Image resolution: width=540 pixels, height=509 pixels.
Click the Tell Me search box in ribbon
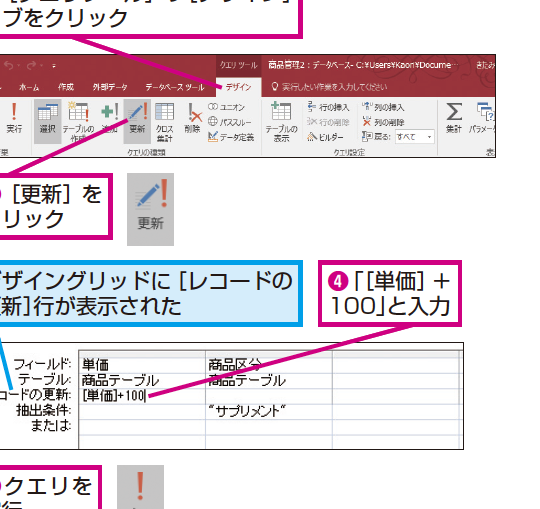(x=329, y=87)
